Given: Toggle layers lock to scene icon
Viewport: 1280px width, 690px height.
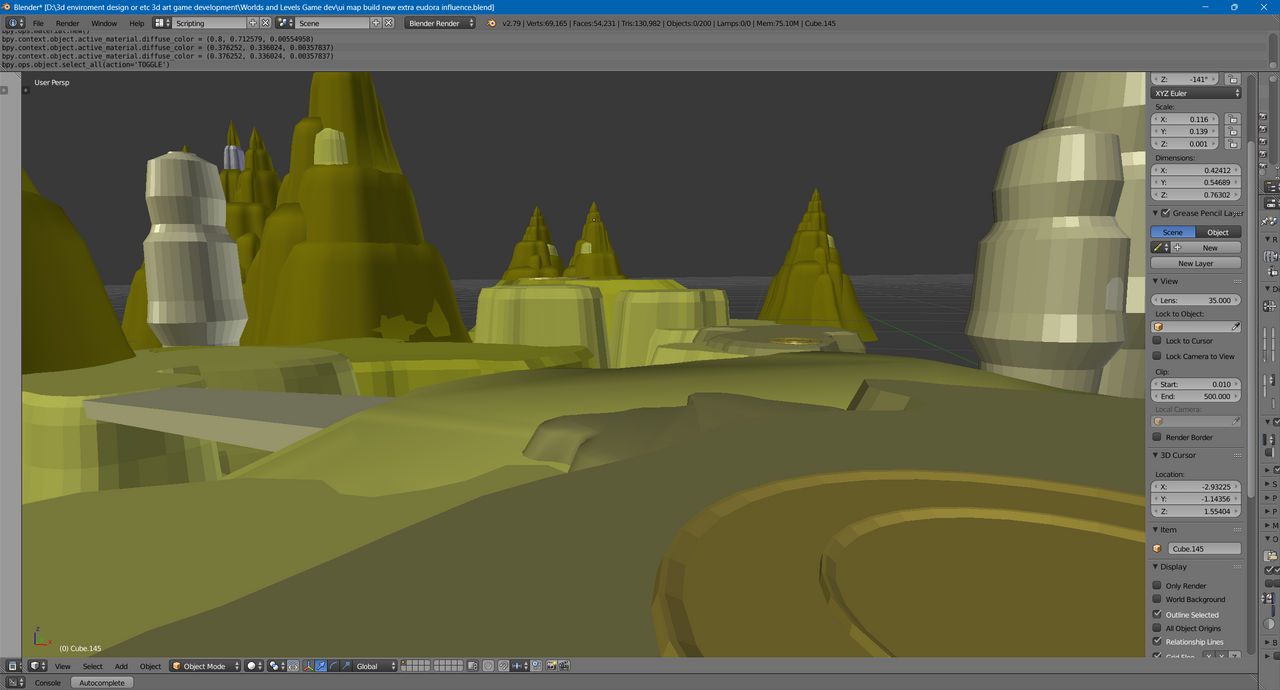Looking at the screenshot, I should [x=472, y=665].
